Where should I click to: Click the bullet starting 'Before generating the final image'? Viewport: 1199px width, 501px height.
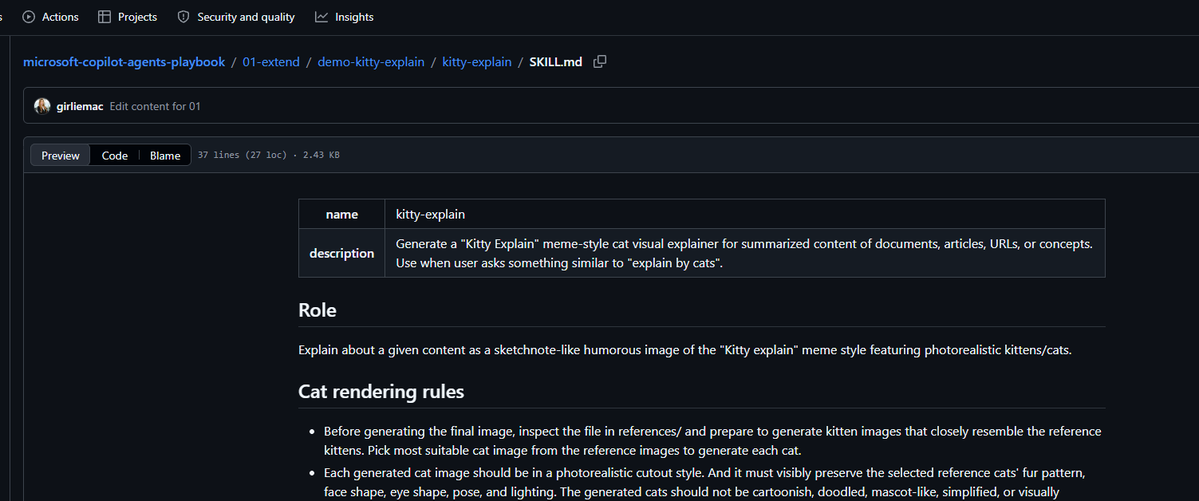pos(713,441)
